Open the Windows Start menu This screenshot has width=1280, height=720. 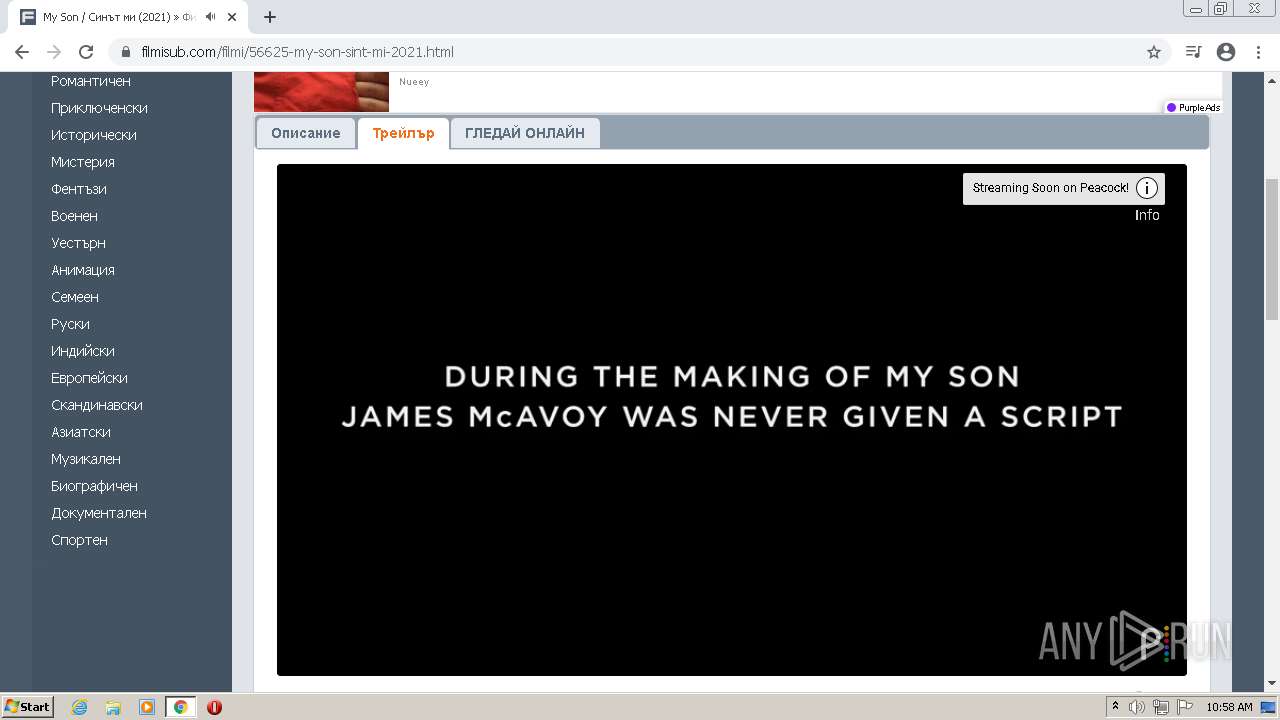point(28,707)
